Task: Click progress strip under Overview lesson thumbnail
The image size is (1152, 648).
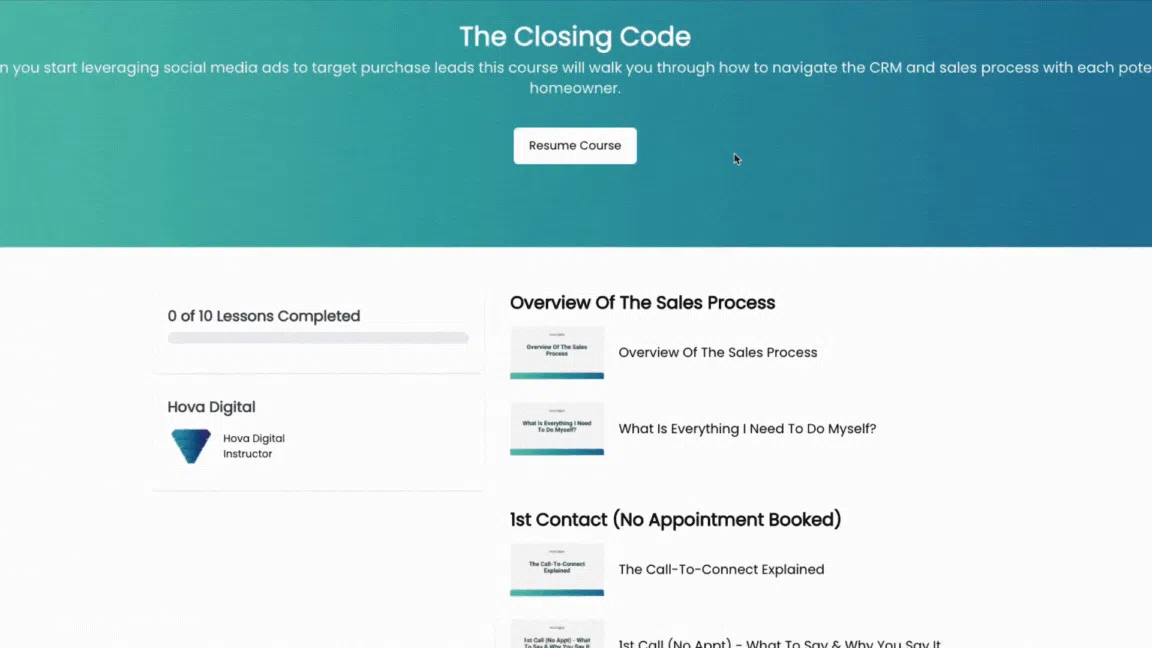Action: 557,376
